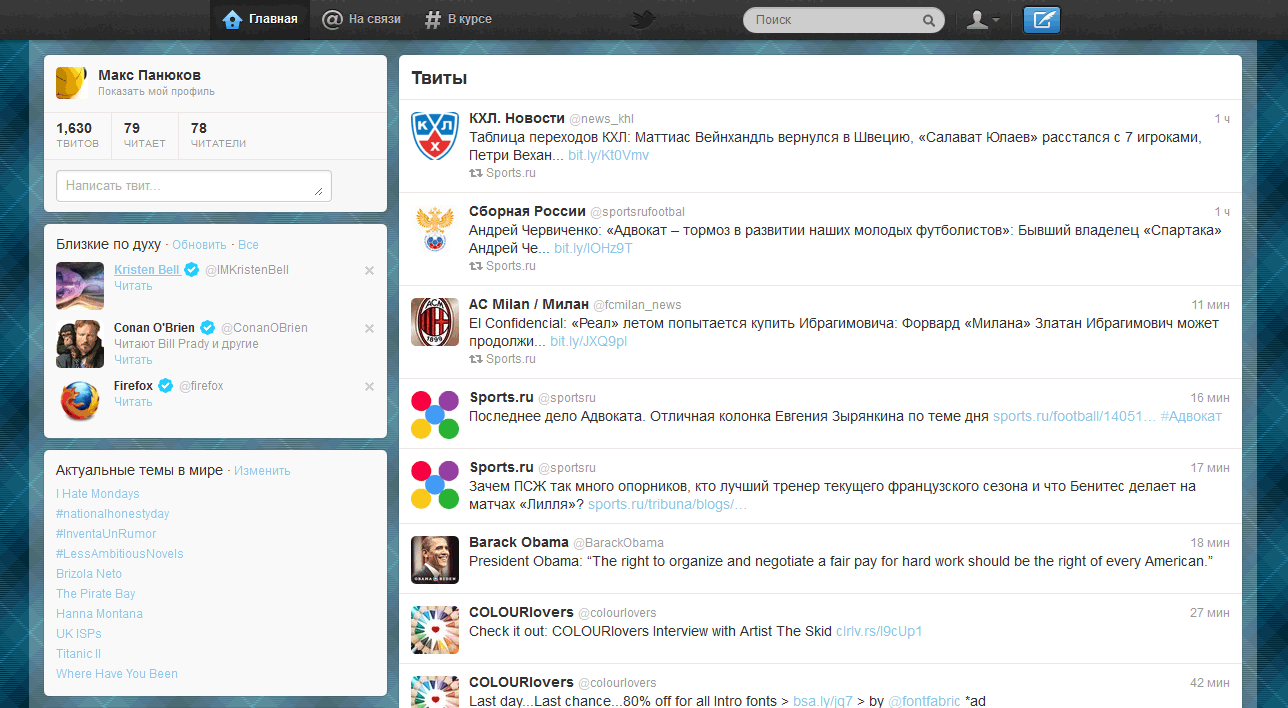This screenshot has height=708, width=1288.
Task: Click Сборная России emblem avatar
Action: point(435,229)
